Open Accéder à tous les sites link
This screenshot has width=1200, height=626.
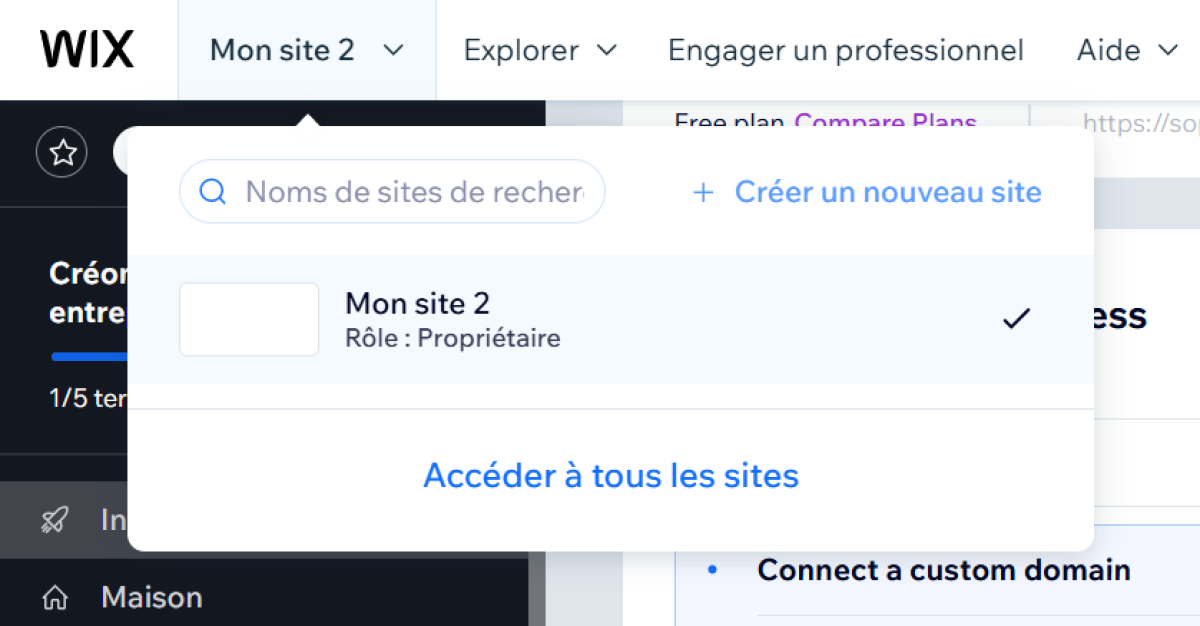pos(611,475)
